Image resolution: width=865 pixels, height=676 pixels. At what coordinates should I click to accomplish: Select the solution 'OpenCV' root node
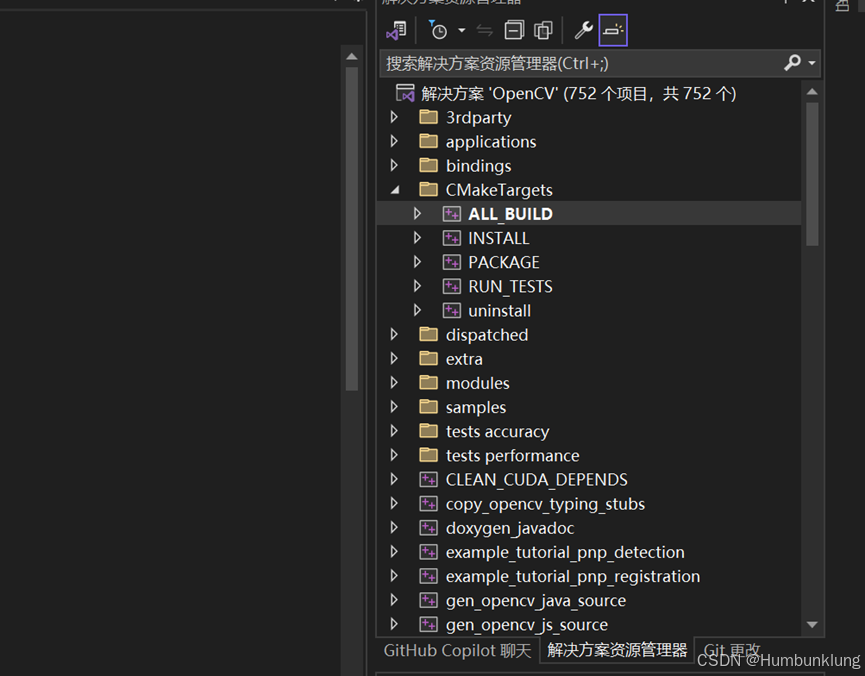pos(578,93)
